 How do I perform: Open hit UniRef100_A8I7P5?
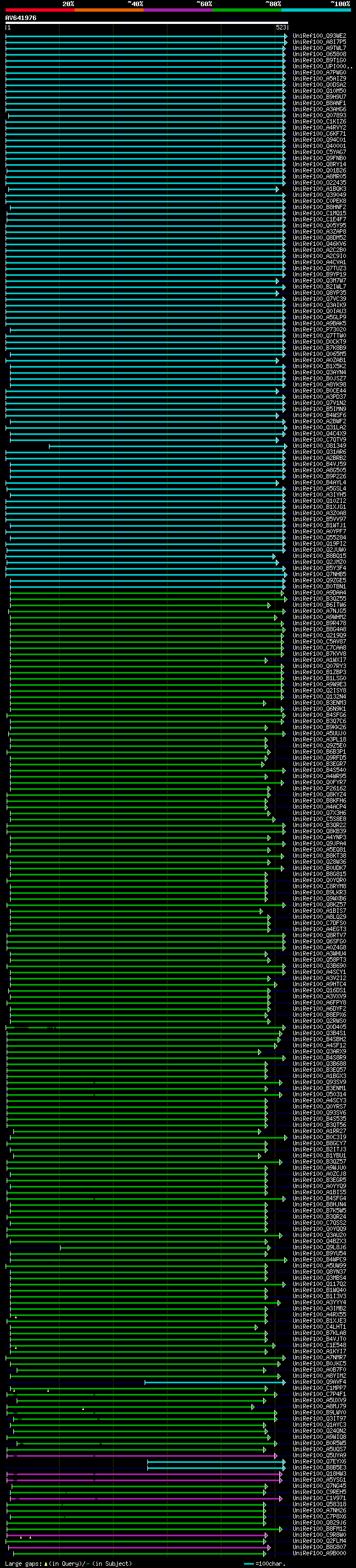click(319, 42)
